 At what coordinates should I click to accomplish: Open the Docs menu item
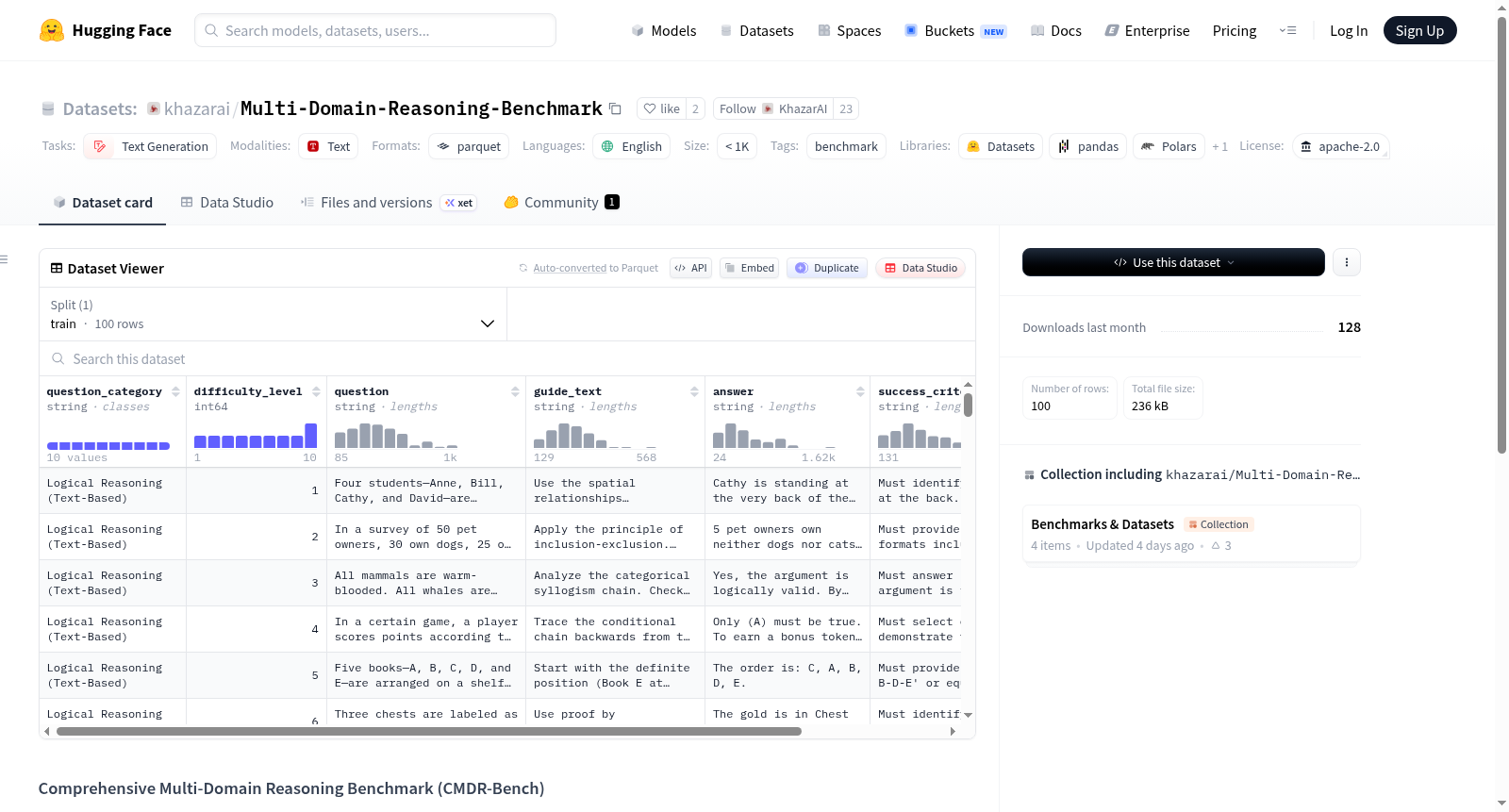coord(1056,30)
